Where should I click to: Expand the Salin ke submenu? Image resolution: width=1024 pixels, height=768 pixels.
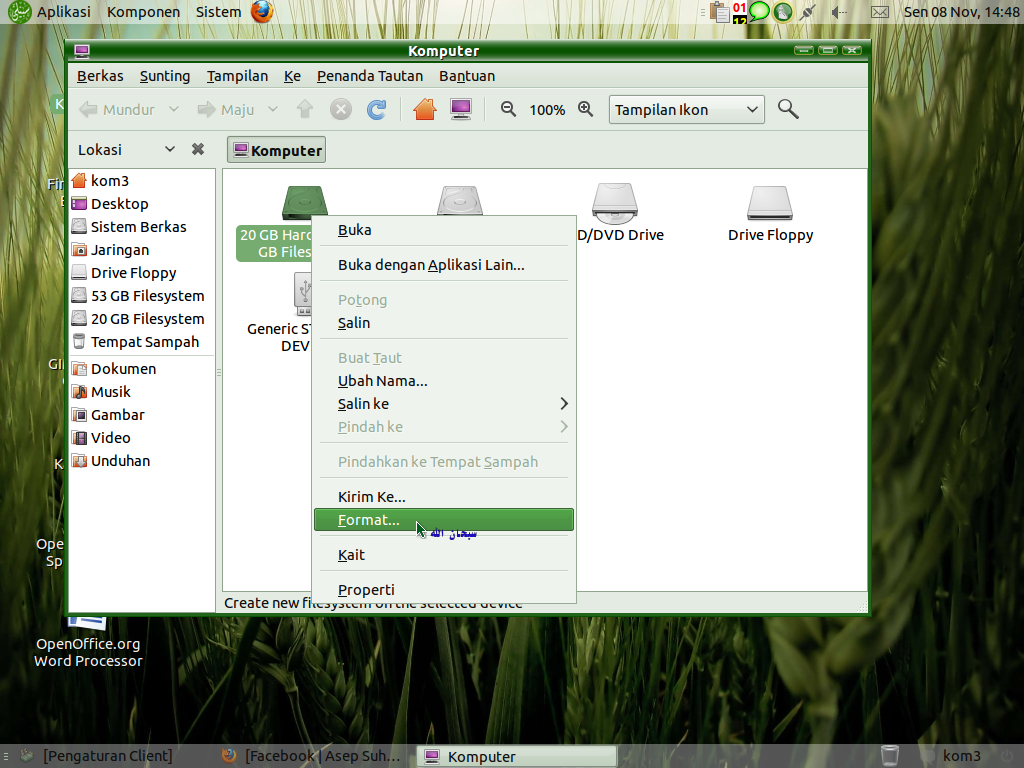(444, 404)
